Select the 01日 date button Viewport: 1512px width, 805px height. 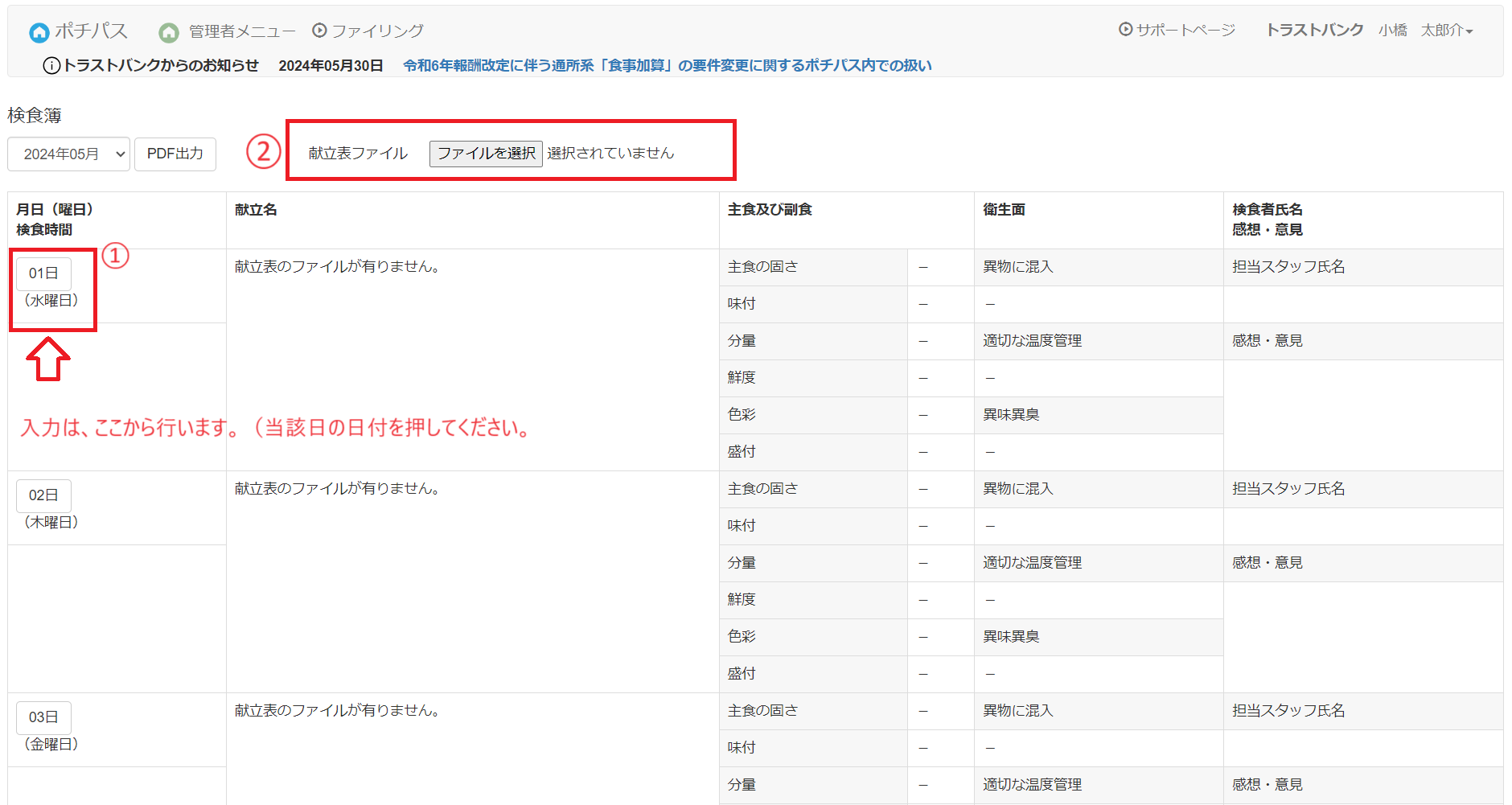click(43, 273)
